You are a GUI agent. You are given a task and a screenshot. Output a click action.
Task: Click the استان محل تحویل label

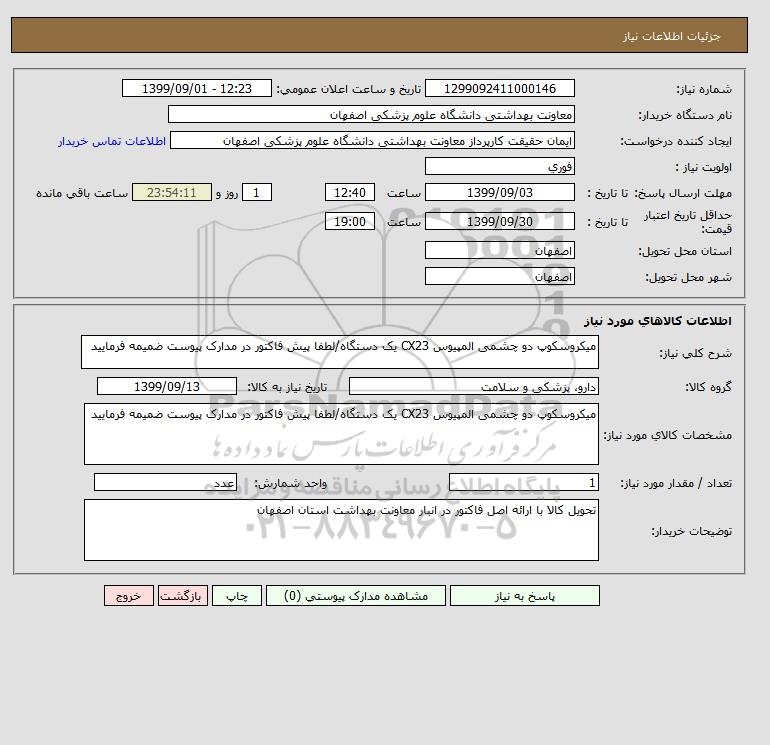point(685,251)
